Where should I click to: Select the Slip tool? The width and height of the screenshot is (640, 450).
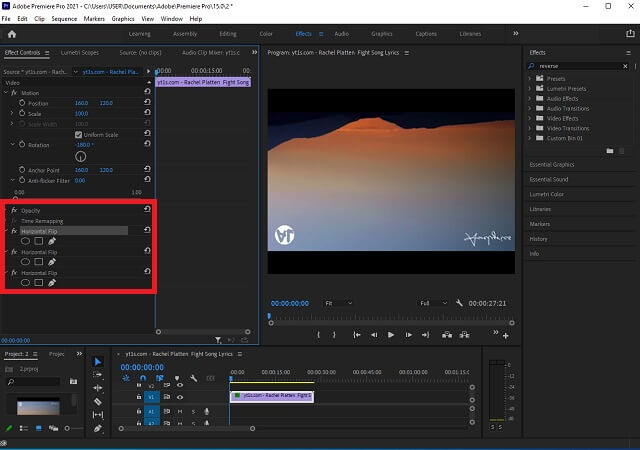click(x=98, y=414)
